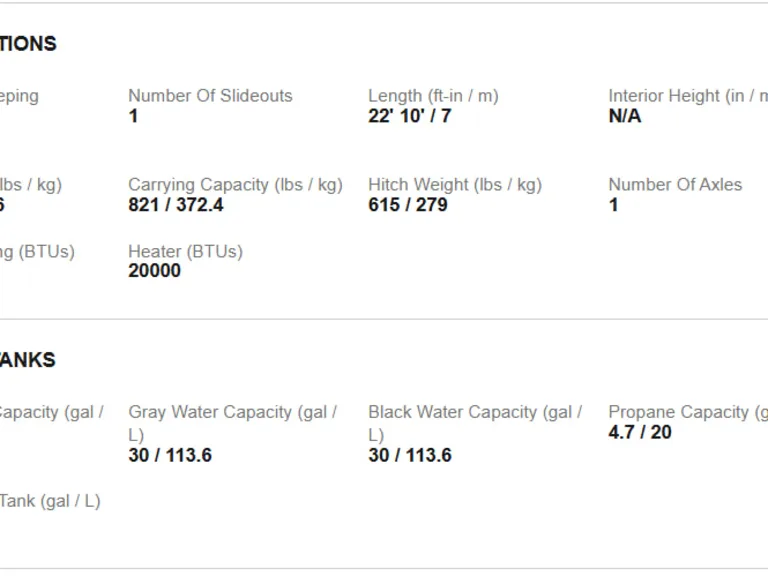Viewport: 768px width, 576px height.
Task: Click the Gray Water Capacity label
Action: pyautogui.click(x=233, y=423)
